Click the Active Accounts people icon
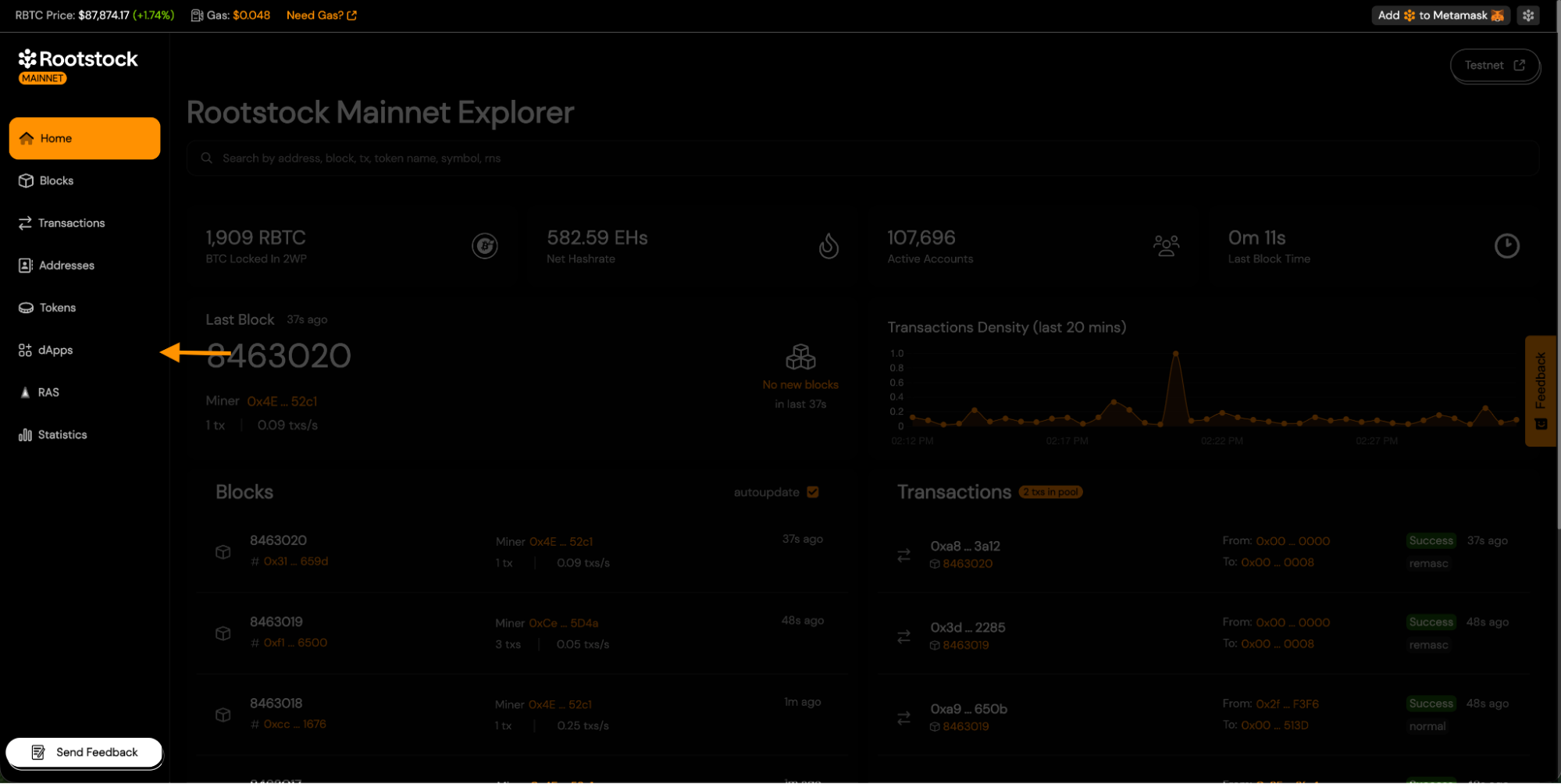1561x784 pixels. tap(1166, 246)
